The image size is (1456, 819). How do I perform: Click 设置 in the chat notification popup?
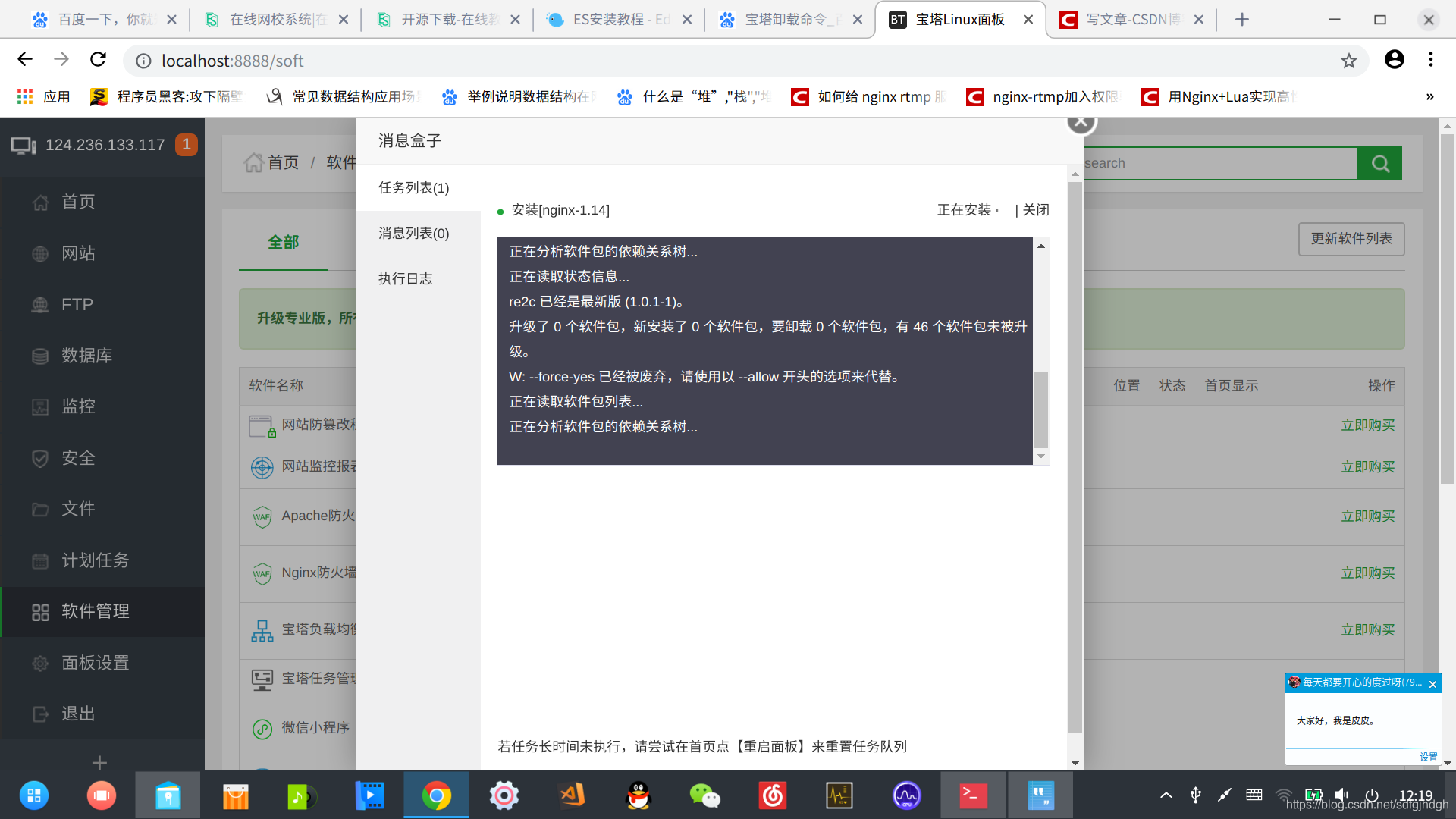click(x=1429, y=757)
